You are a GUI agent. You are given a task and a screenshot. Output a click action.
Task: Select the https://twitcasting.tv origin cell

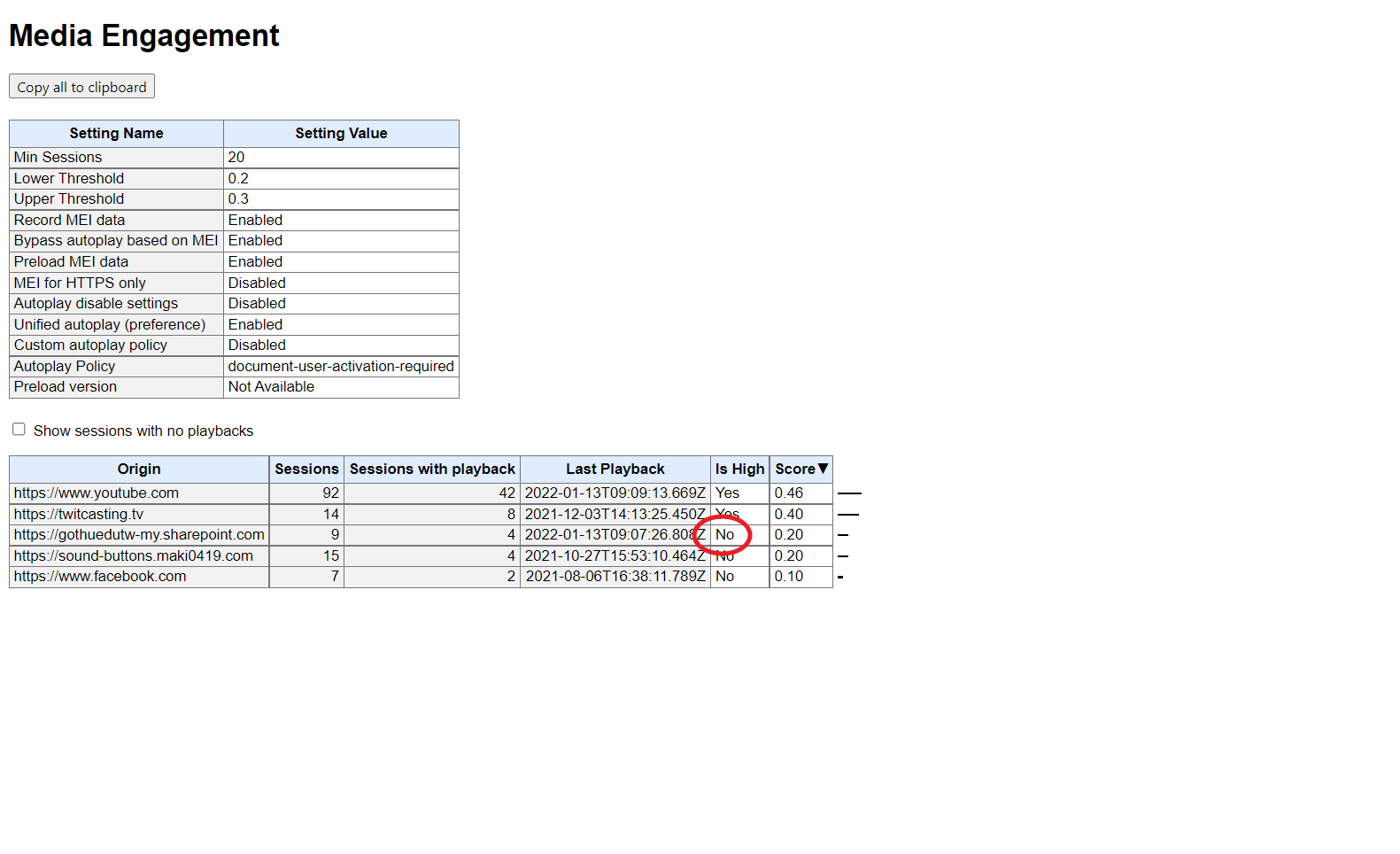coord(79,515)
